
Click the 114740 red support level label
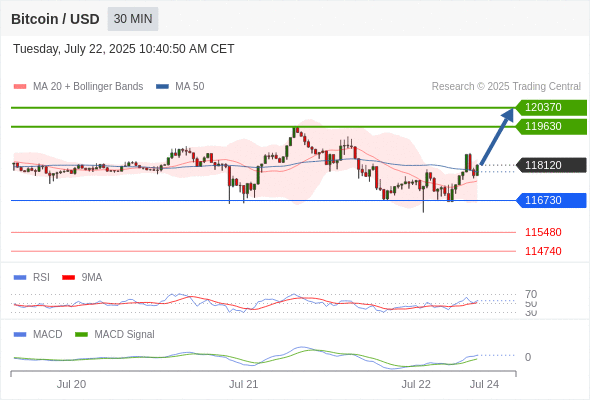(x=543, y=251)
